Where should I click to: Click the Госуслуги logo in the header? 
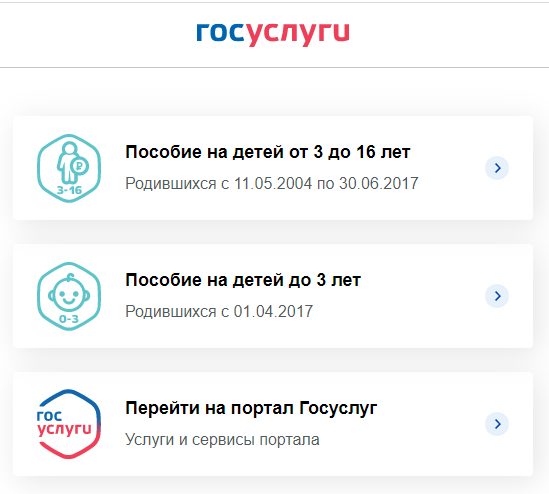click(x=273, y=34)
